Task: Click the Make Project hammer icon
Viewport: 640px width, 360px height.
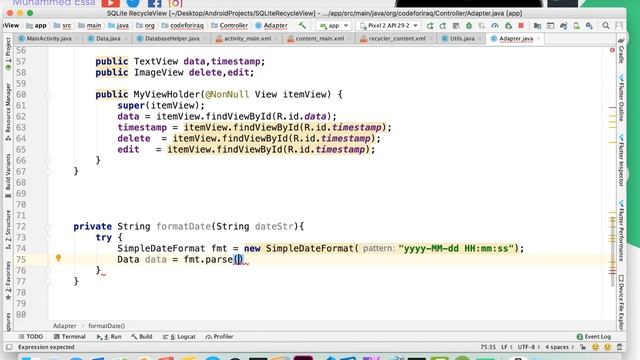Action: coord(302,25)
